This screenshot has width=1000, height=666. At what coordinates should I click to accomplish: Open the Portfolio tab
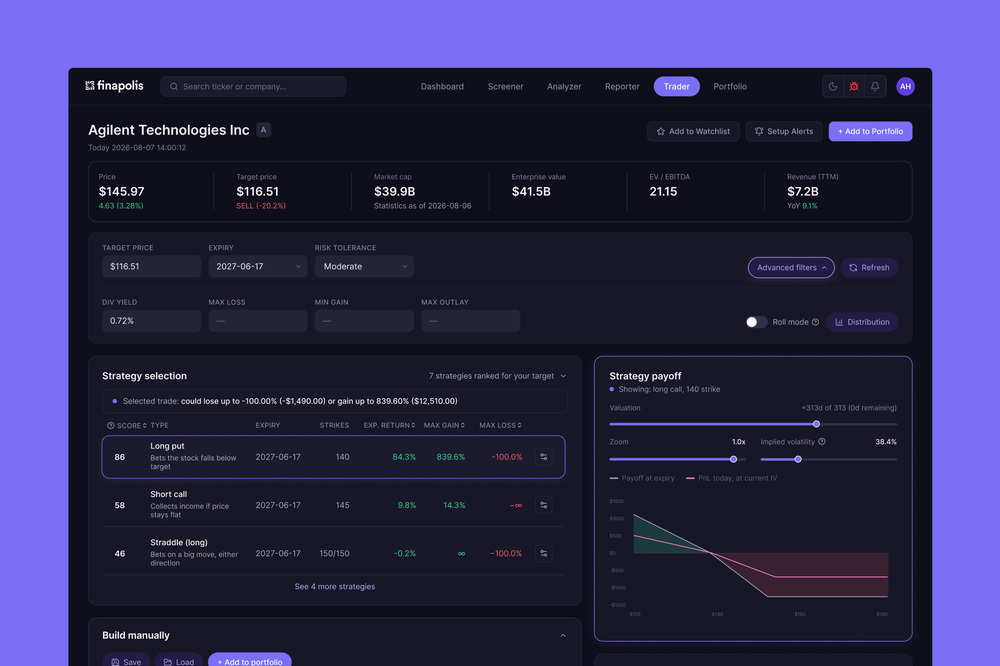coord(730,86)
